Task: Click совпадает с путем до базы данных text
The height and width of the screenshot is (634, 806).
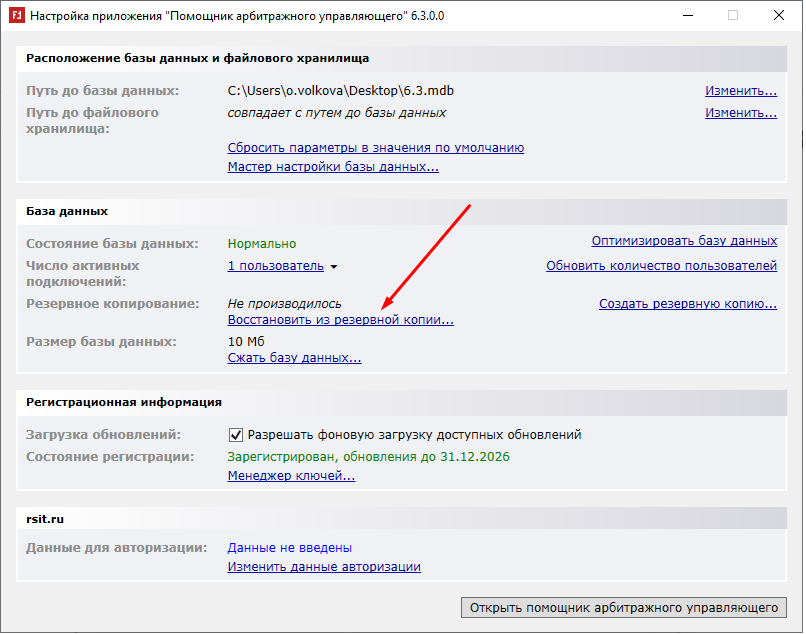Action: point(337,113)
